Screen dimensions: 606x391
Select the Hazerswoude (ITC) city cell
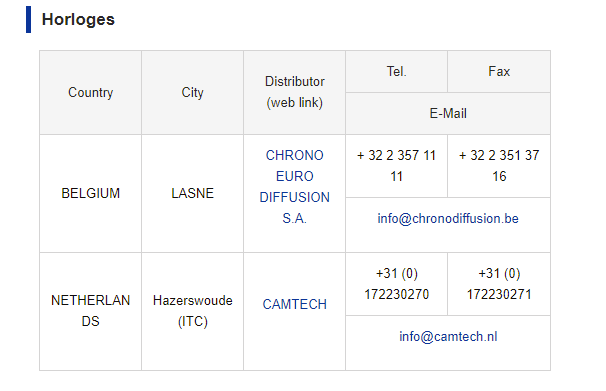[x=192, y=311]
